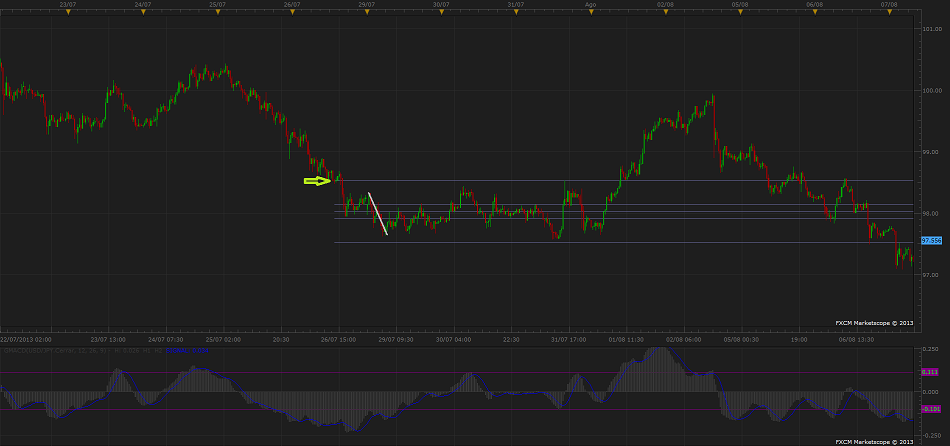Click FXCM Marketscope label in price chart

point(874,323)
